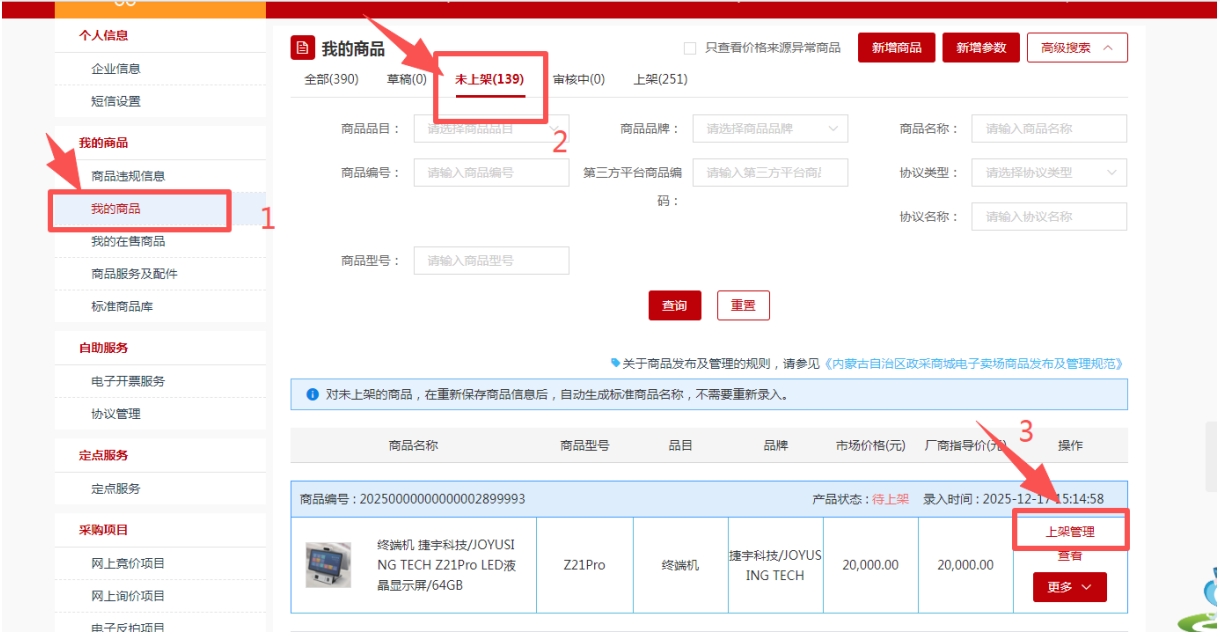
Task: Open 电子开票服务 in the sidebar
Action: coord(128,381)
